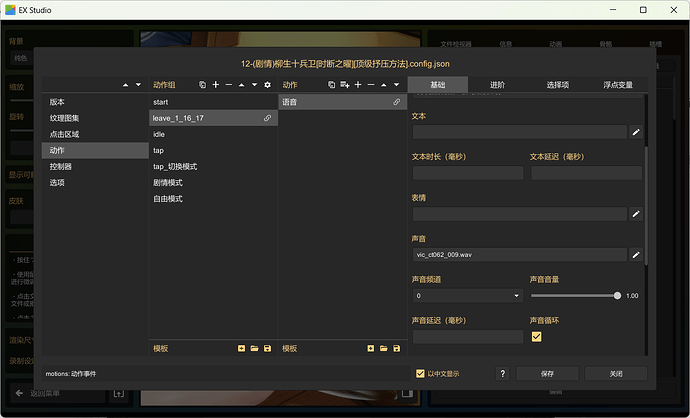Copy the selected 动作组 with the duplicate icon
This screenshot has height=418, width=690.
[202, 84]
